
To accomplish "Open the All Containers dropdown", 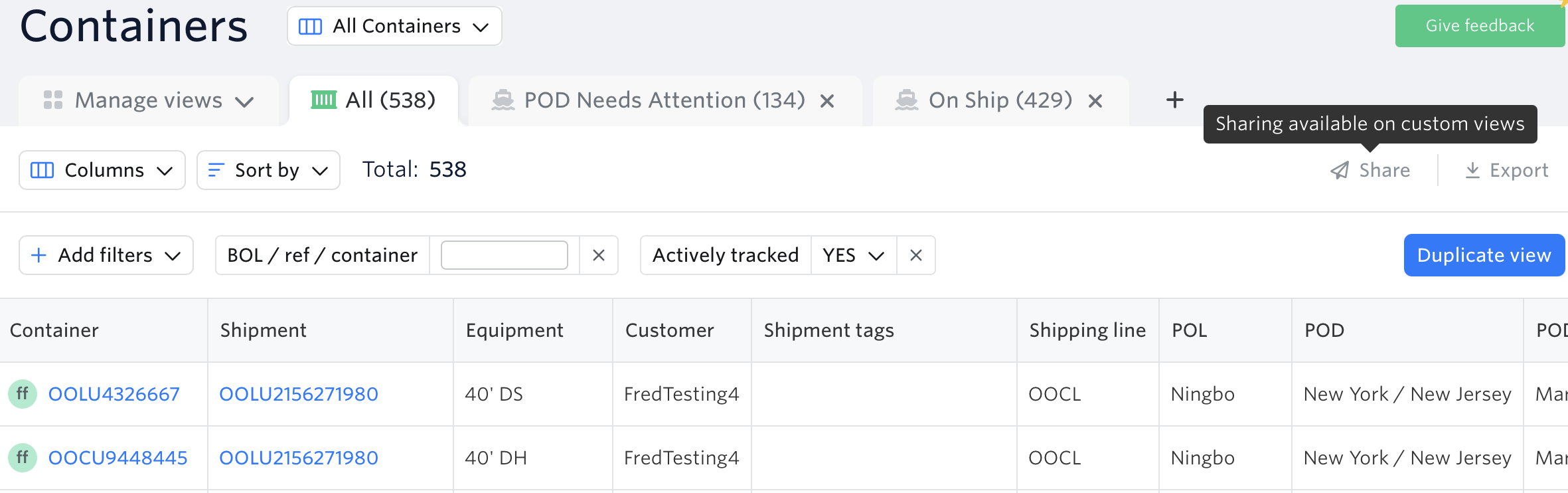I will pyautogui.click(x=394, y=27).
